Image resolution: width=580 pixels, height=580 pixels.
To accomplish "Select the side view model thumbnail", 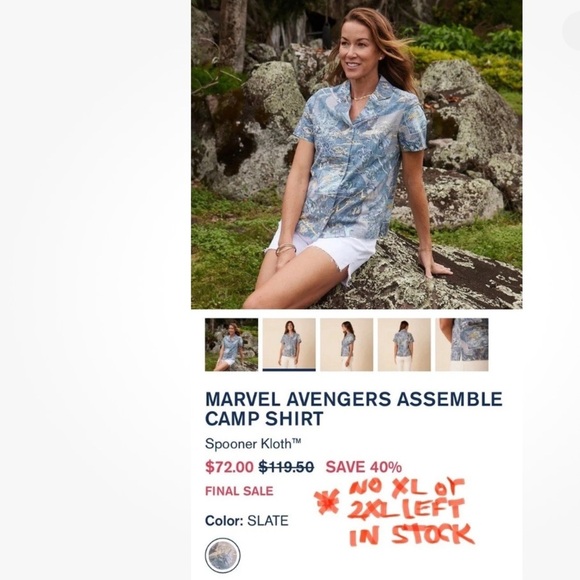I will [347, 344].
